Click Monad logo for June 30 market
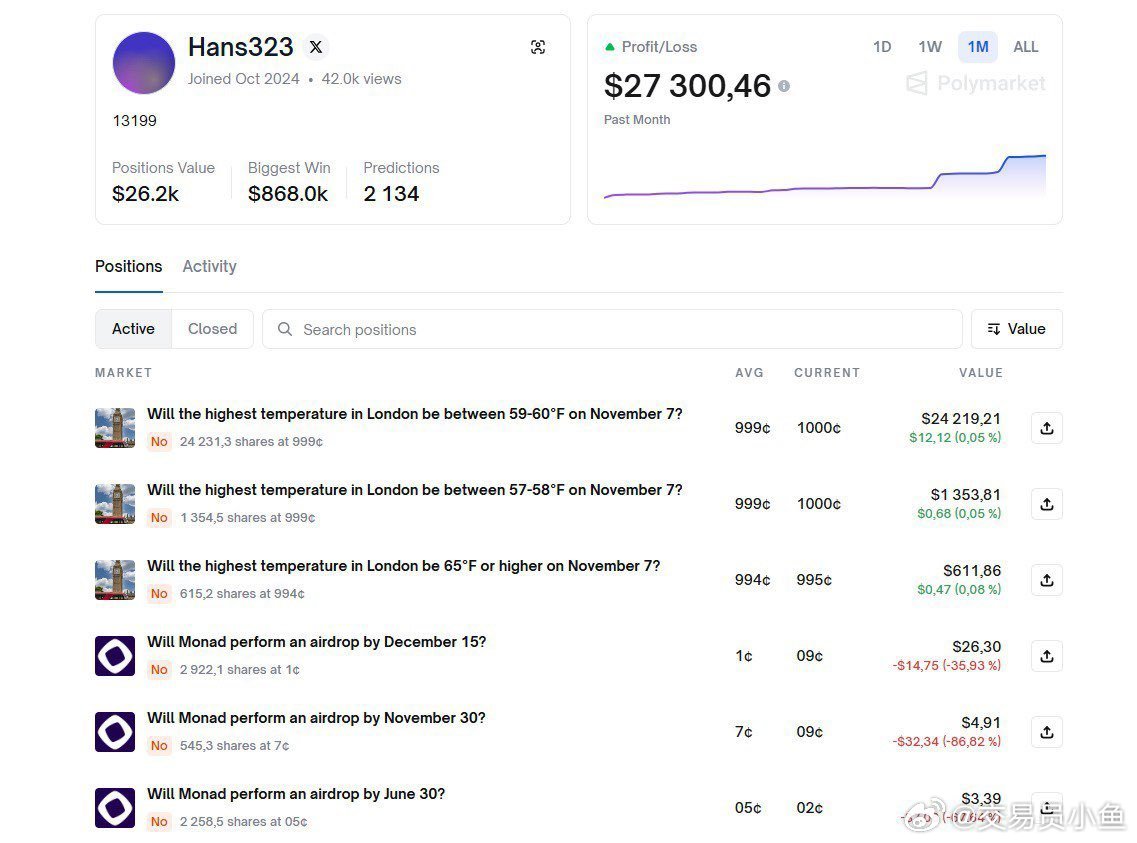This screenshot has height=843, width=1137. (115, 808)
